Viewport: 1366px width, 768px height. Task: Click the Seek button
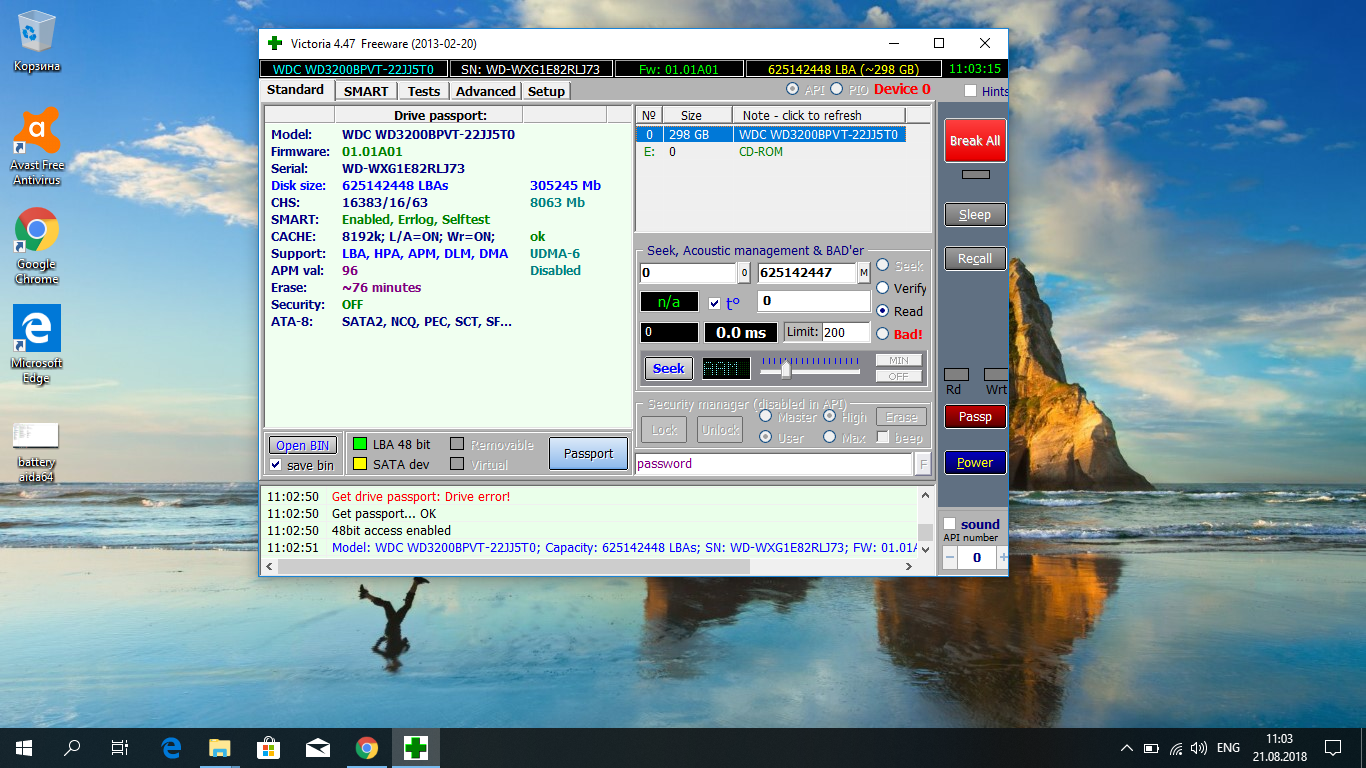669,368
